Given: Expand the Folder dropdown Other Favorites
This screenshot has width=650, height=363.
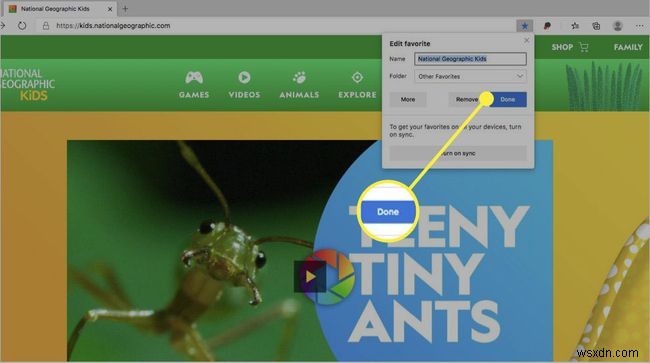Looking at the screenshot, I should [471, 76].
